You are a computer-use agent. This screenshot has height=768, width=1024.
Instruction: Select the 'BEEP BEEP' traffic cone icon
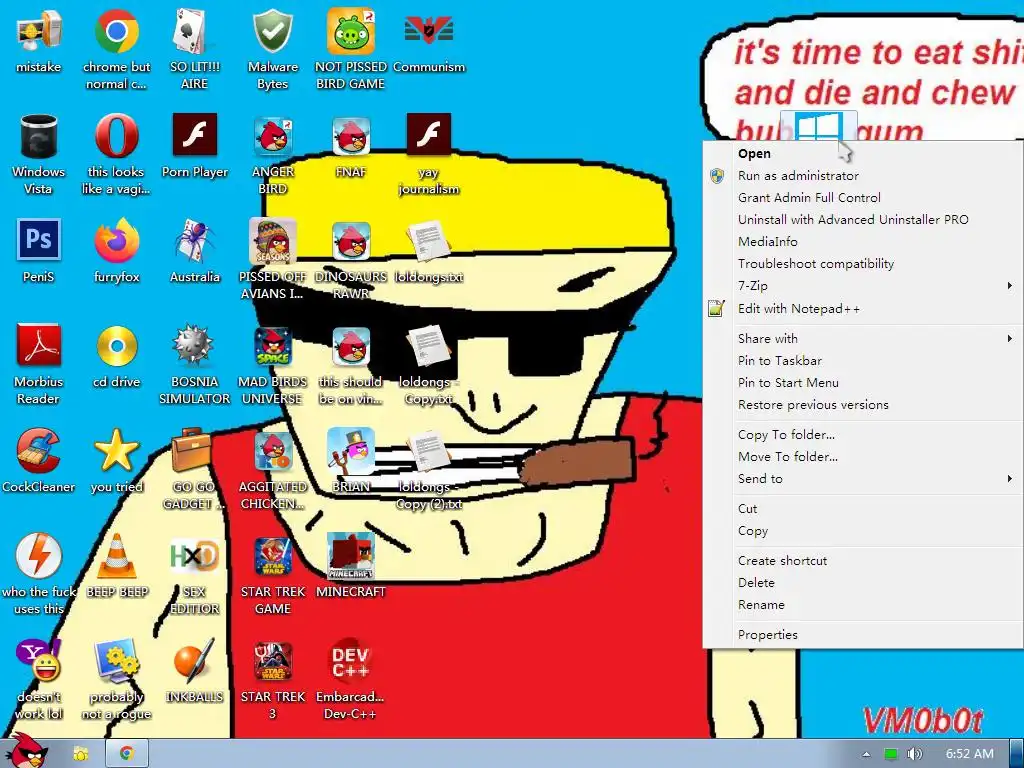click(116, 555)
